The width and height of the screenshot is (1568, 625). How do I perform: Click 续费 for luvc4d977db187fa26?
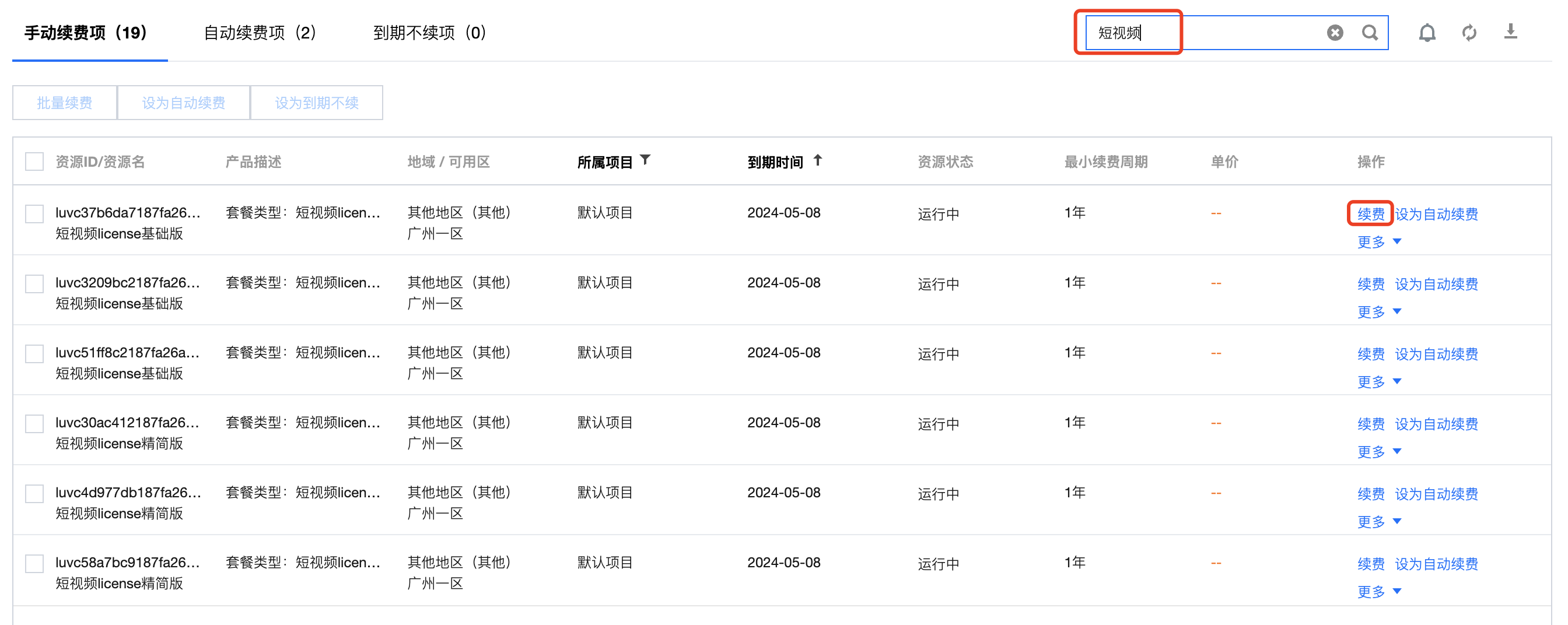(1371, 494)
